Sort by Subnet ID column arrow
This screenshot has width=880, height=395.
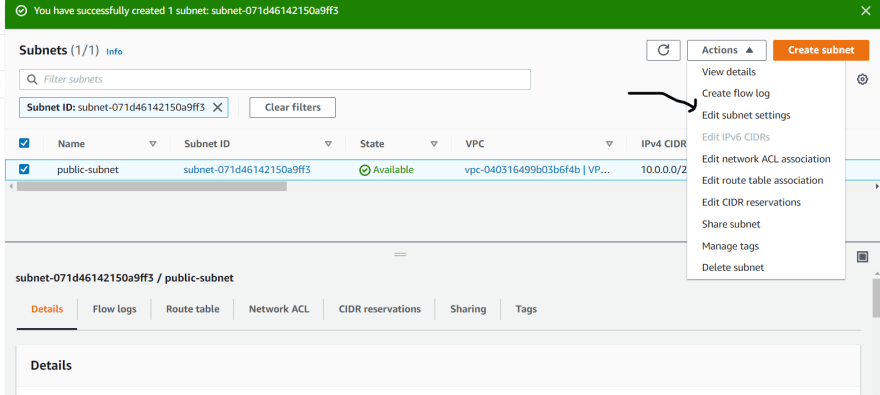pos(328,144)
